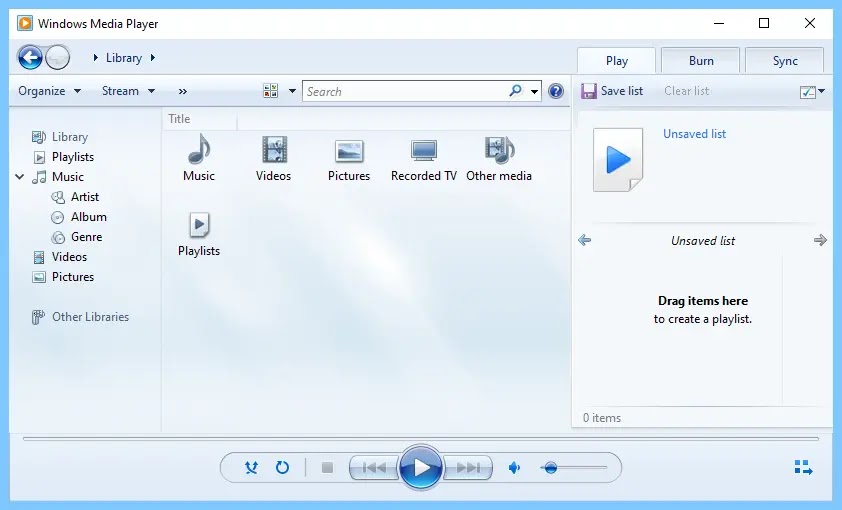Switch to the Sync tab
Image resolution: width=842 pixels, height=510 pixels.
(785, 61)
